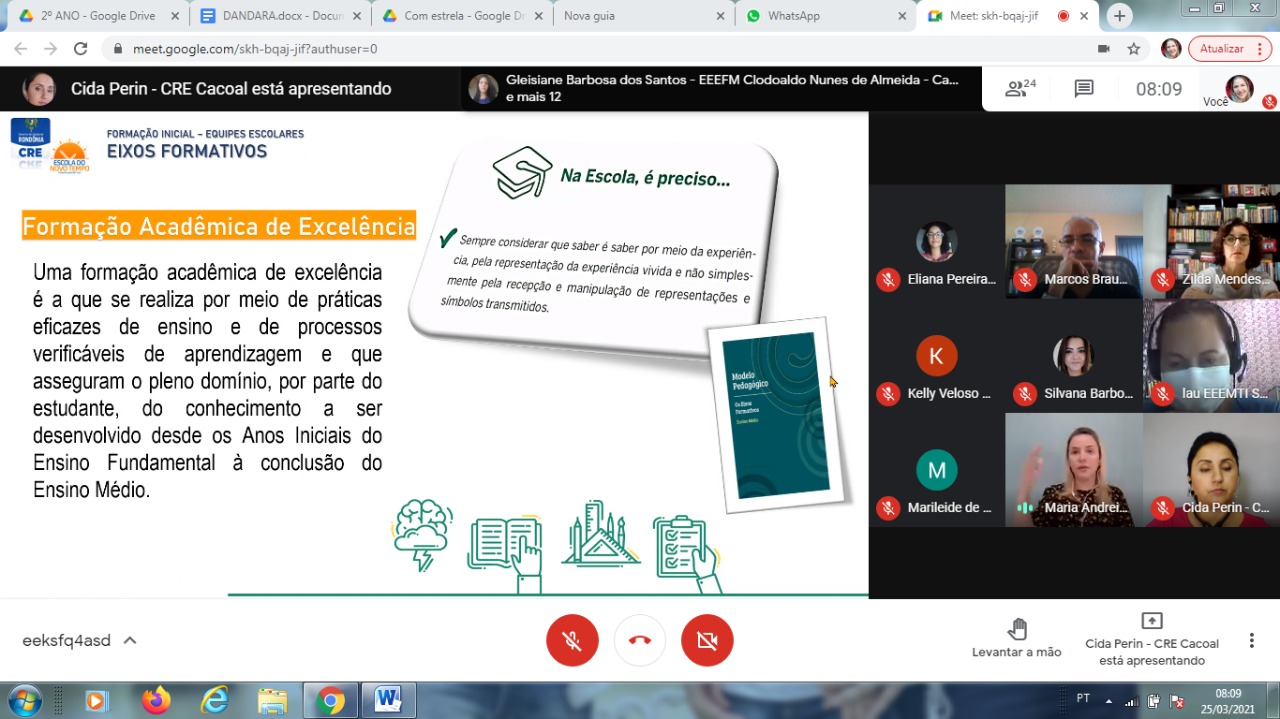
Task: Select Marileide's participant tile
Action: click(937, 470)
